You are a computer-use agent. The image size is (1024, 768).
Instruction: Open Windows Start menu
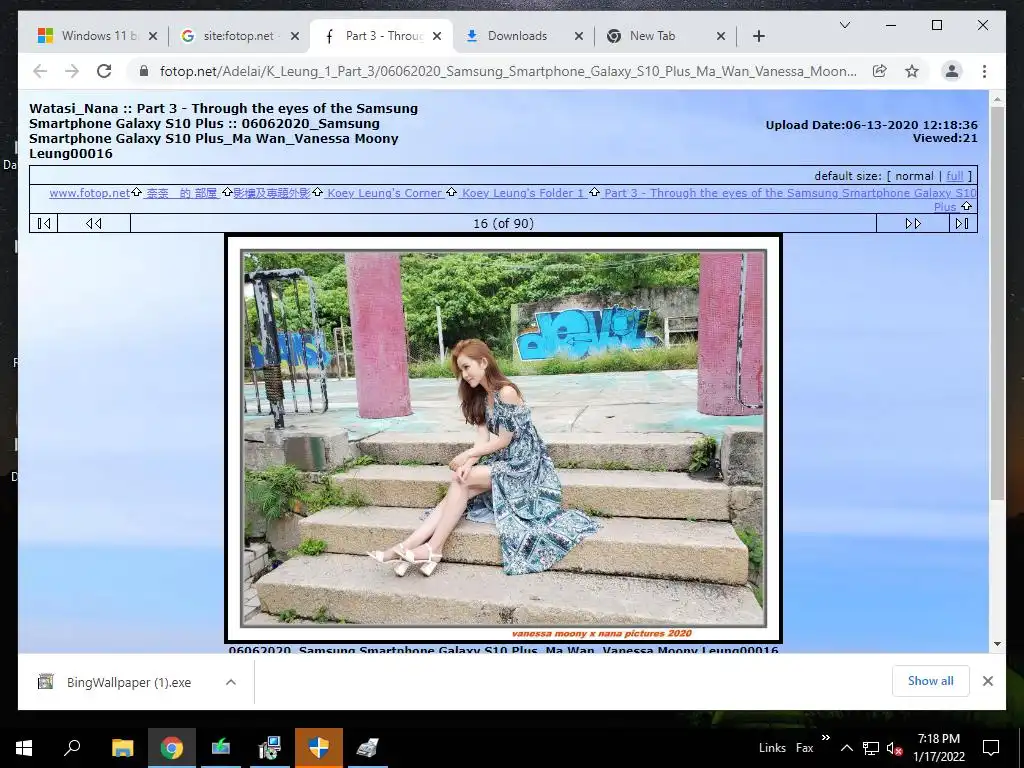click(24, 748)
